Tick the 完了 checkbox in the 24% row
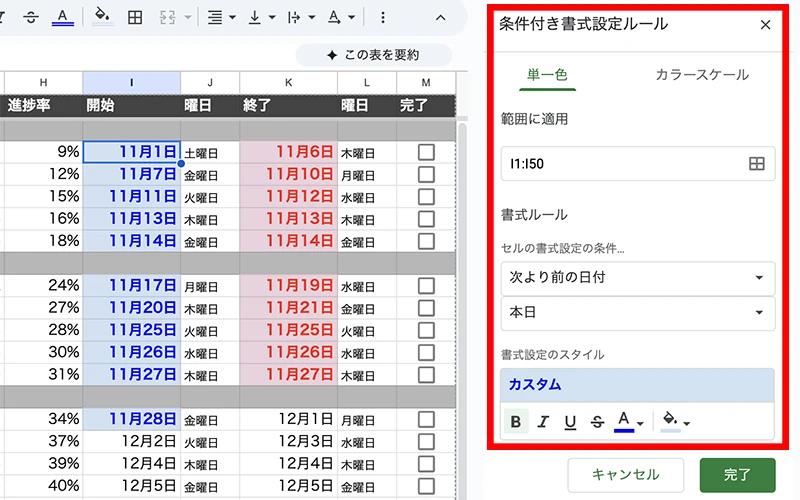The image size is (800, 500). (426, 285)
